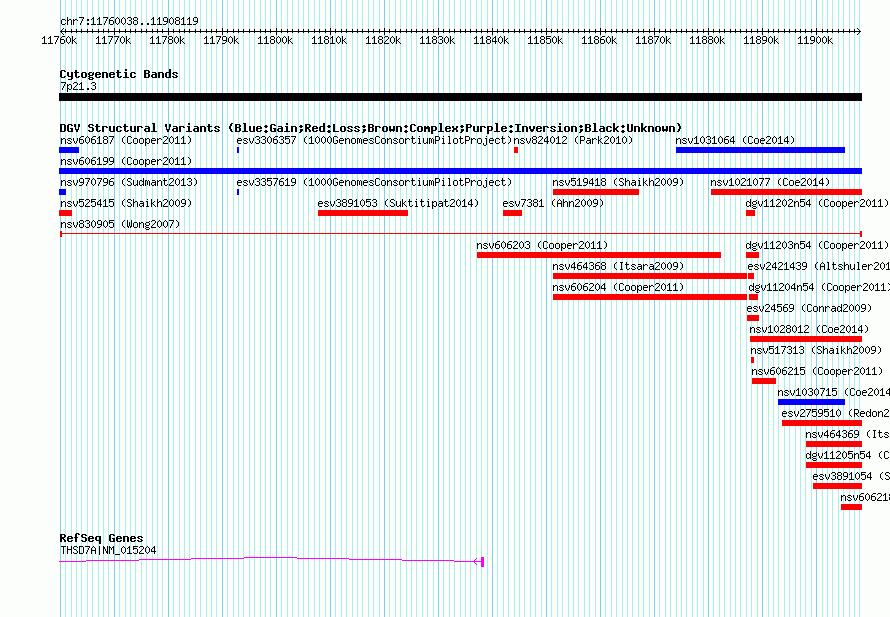Image resolution: width=890 pixels, height=617 pixels.
Task: Click the THSD7A|NM_015204 gene label
Action: [x=108, y=550]
